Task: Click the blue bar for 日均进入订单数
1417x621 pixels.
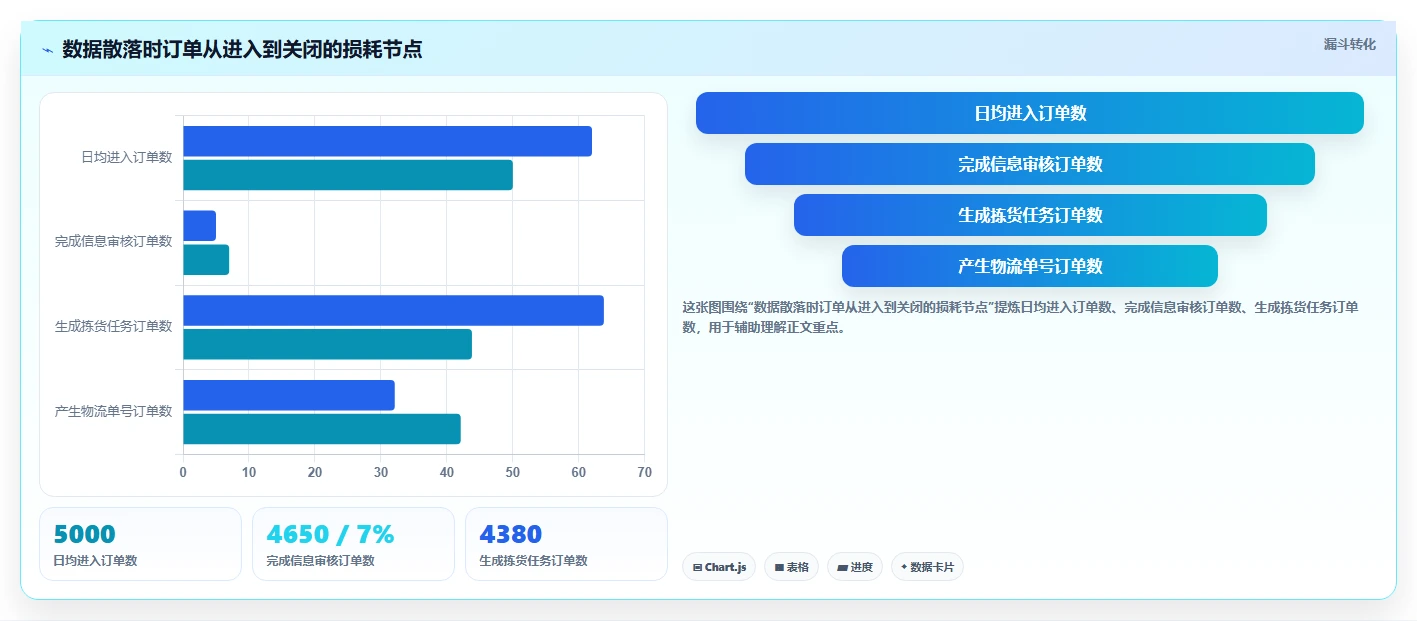Action: point(387,141)
